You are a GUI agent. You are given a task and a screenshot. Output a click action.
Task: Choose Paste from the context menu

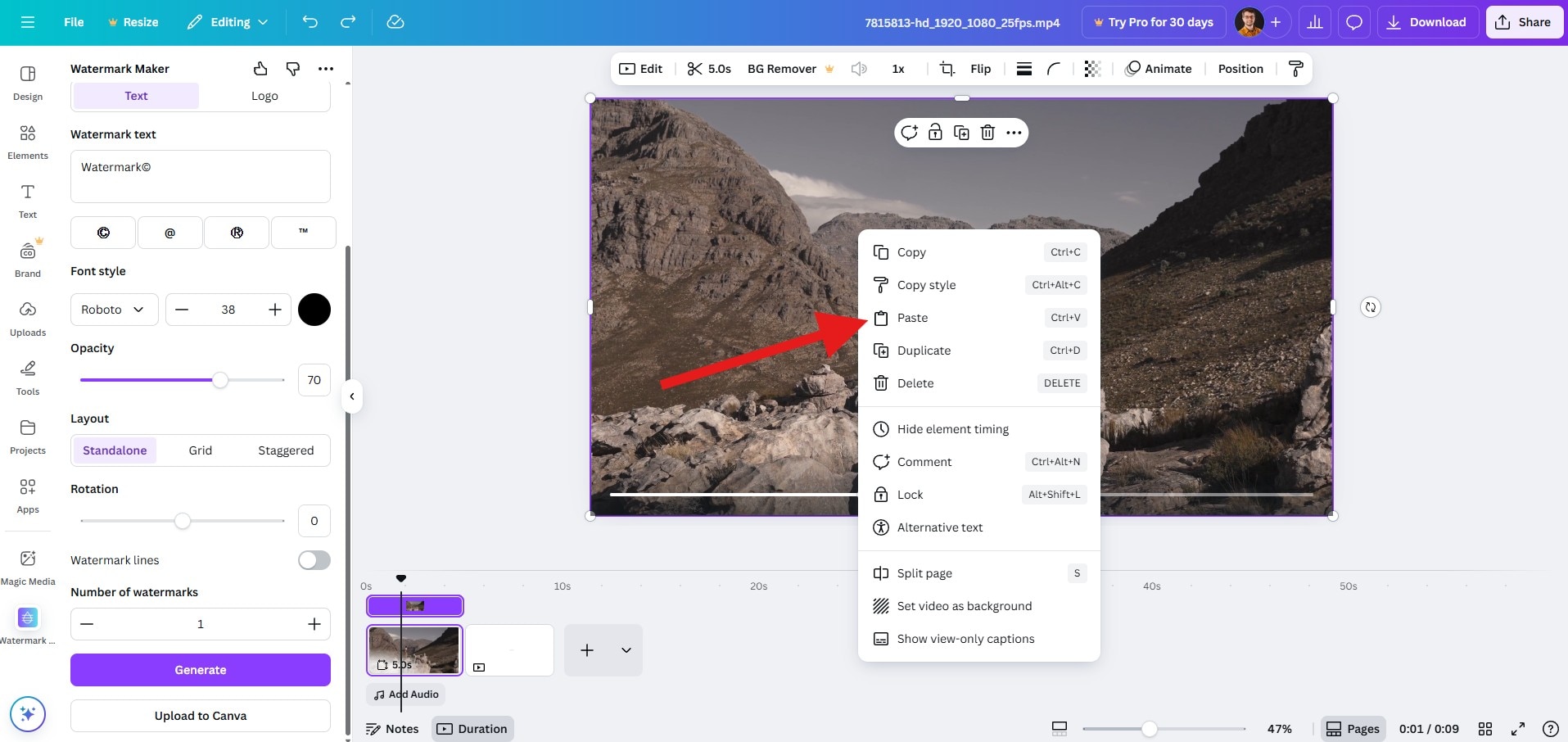coord(979,318)
